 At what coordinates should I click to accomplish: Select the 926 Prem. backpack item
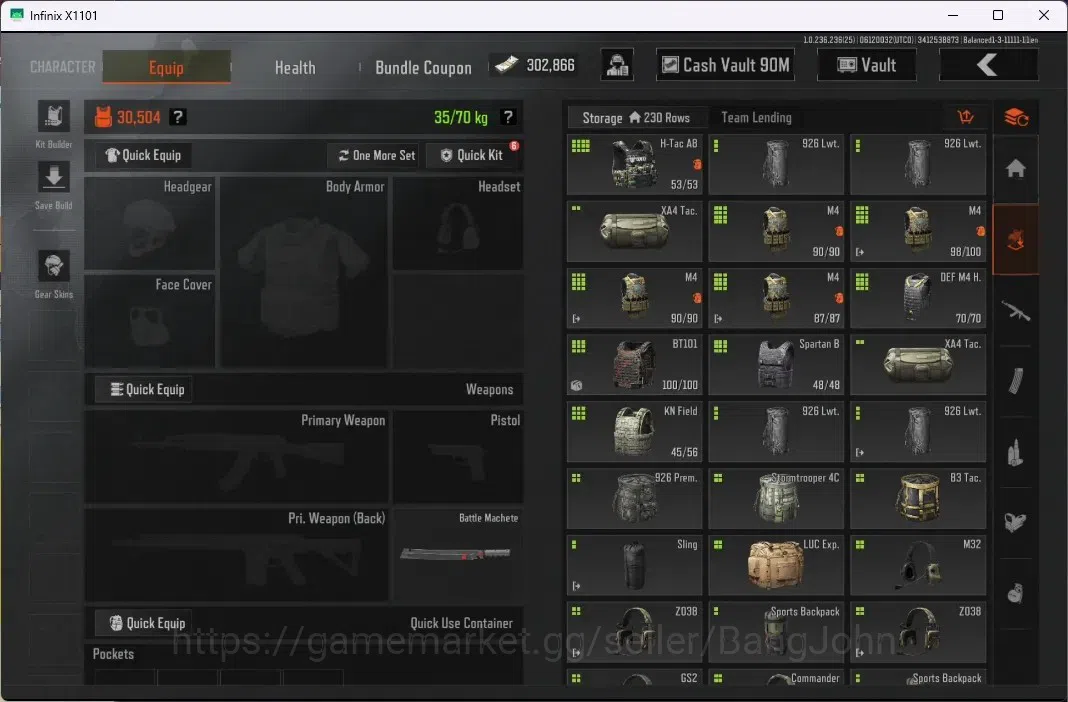tap(635, 498)
